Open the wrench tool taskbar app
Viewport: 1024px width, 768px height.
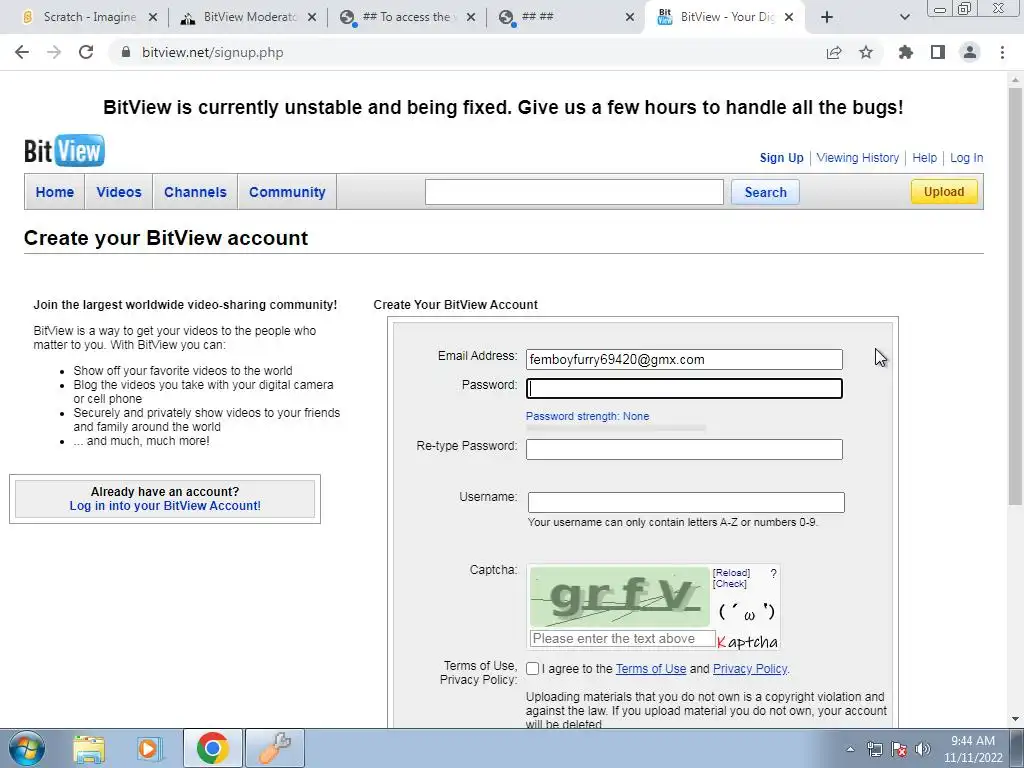[275, 748]
